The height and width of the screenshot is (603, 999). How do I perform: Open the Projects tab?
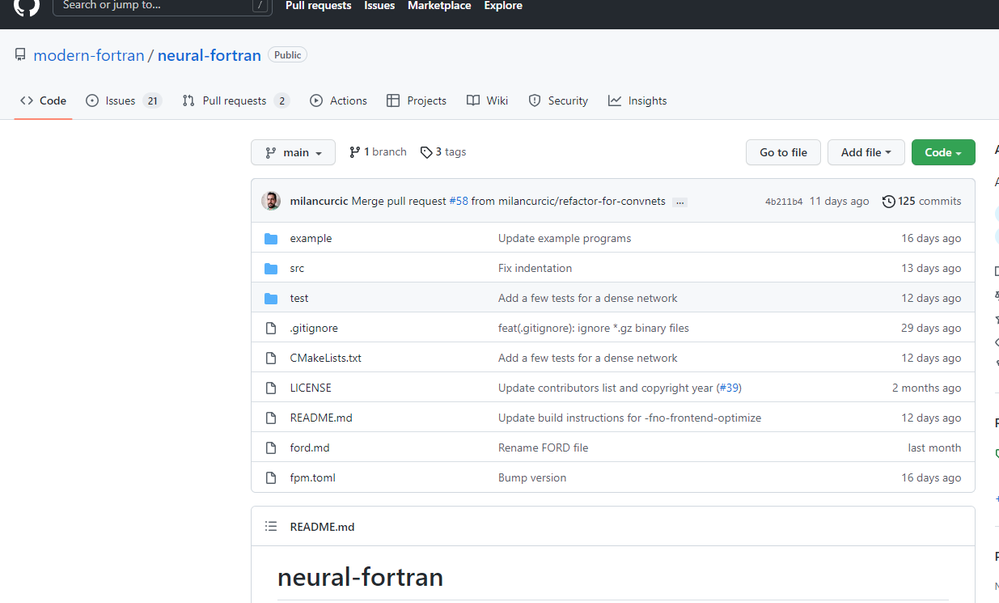tap(417, 101)
